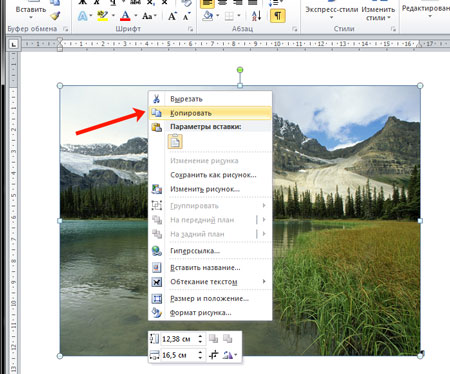Open the Изменить стили dropdown
The height and width of the screenshot is (374, 450).
coord(378,13)
